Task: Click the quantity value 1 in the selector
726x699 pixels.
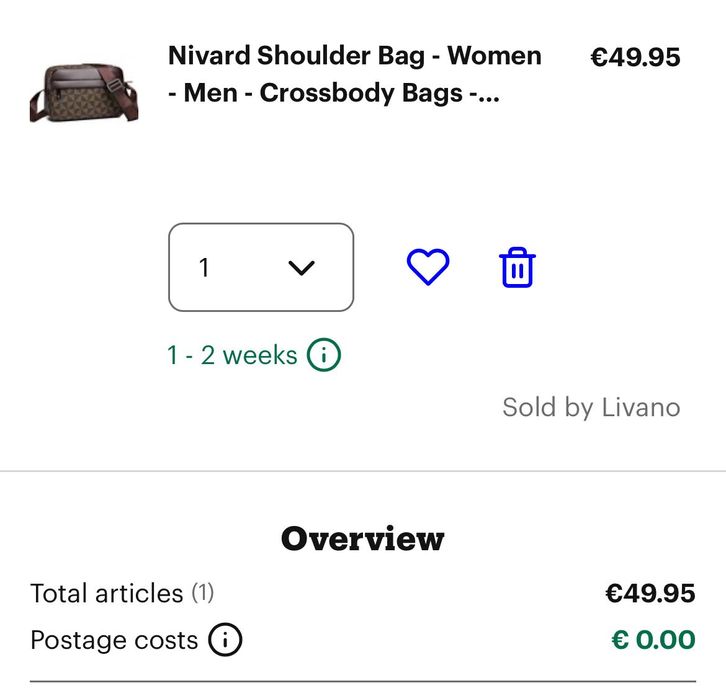Action: click(205, 267)
